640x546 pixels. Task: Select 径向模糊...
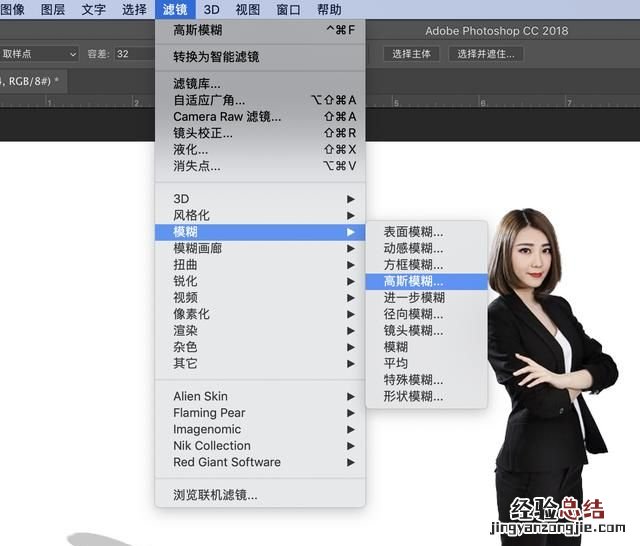(x=427, y=314)
